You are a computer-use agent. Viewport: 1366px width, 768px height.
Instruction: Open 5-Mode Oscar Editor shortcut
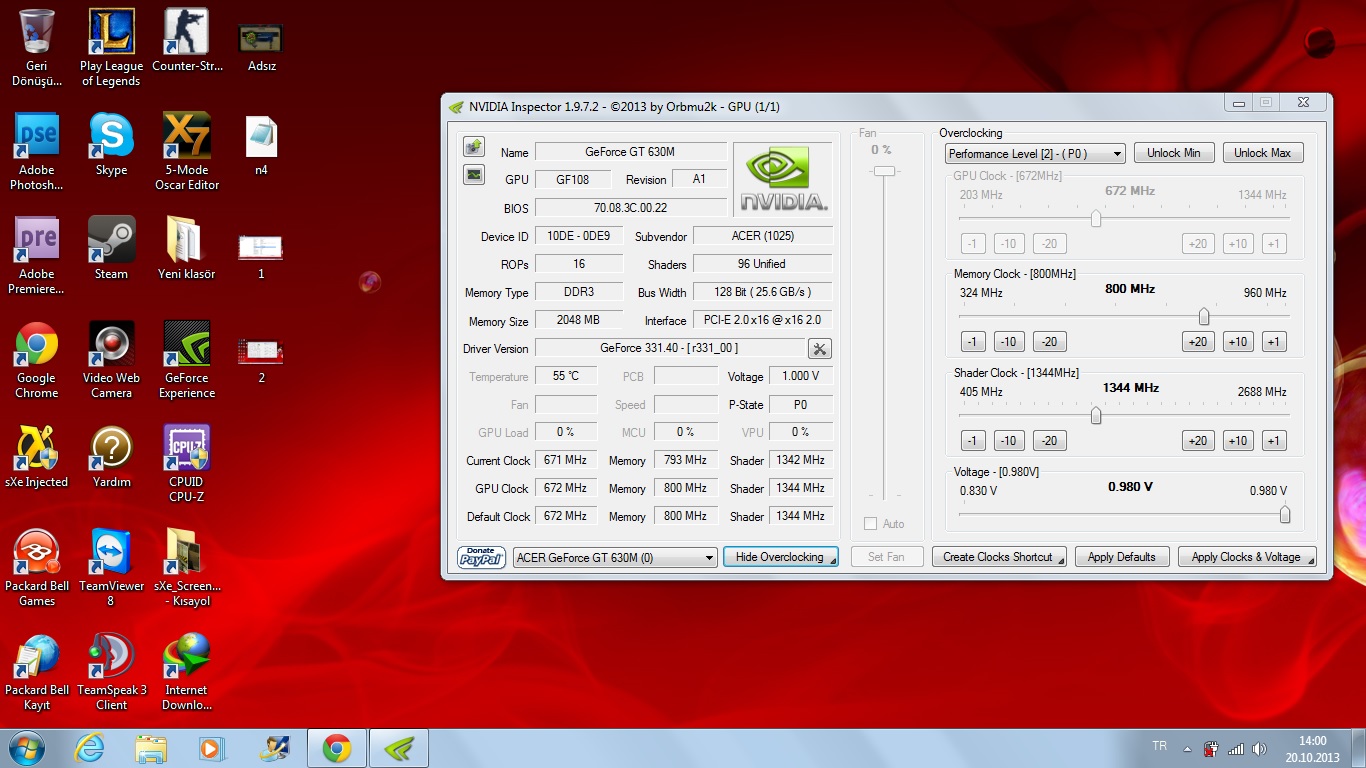pyautogui.click(x=186, y=151)
